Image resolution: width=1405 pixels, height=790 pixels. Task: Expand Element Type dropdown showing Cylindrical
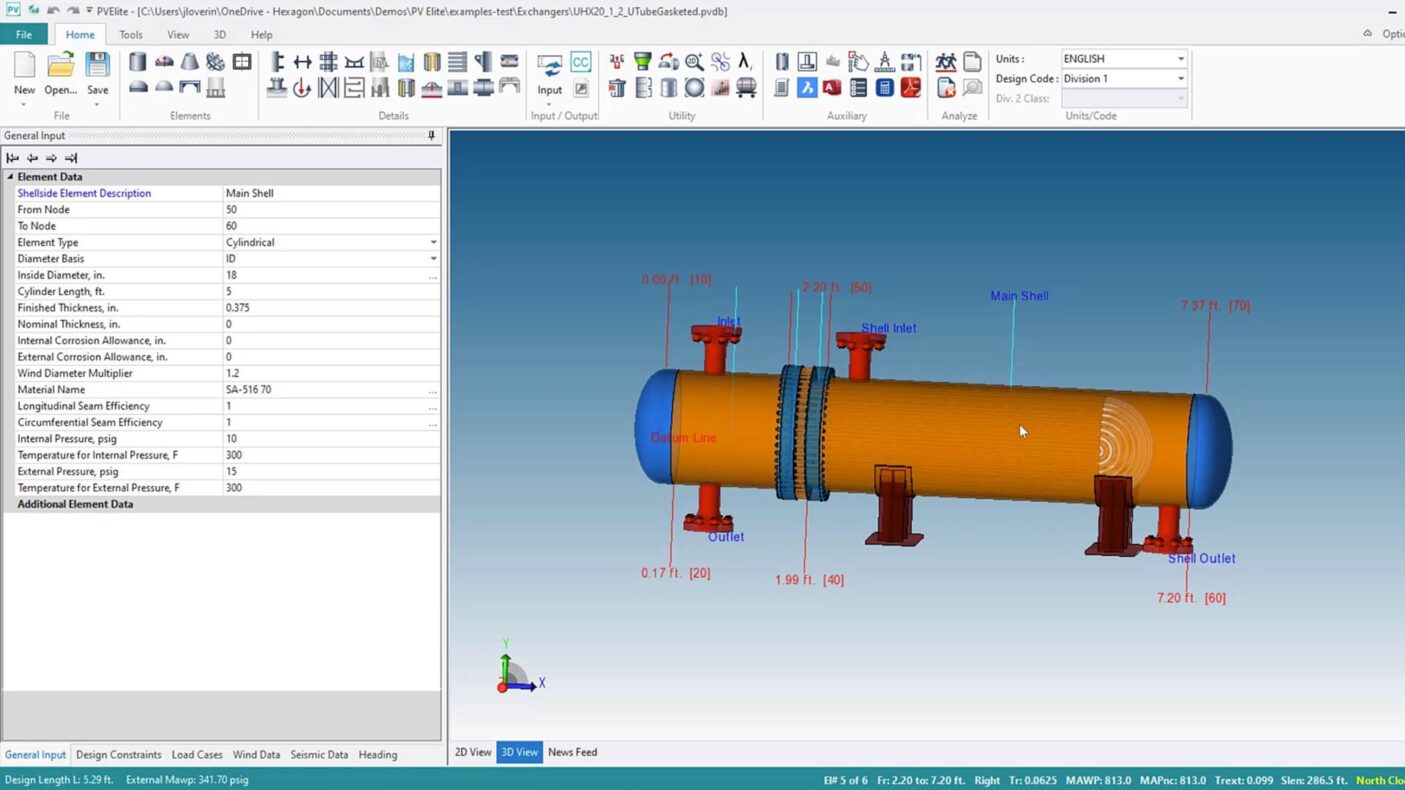click(433, 242)
